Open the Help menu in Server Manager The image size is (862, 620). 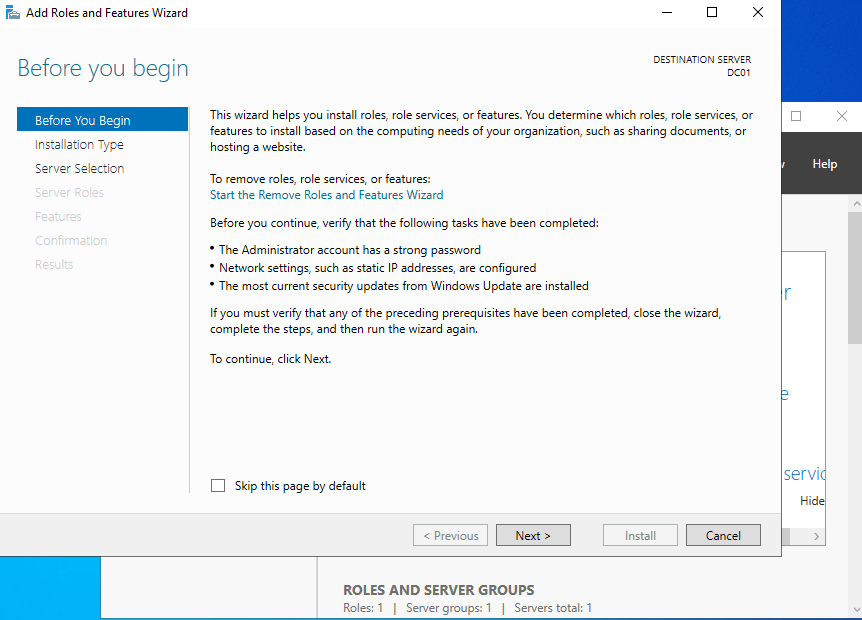click(x=824, y=164)
